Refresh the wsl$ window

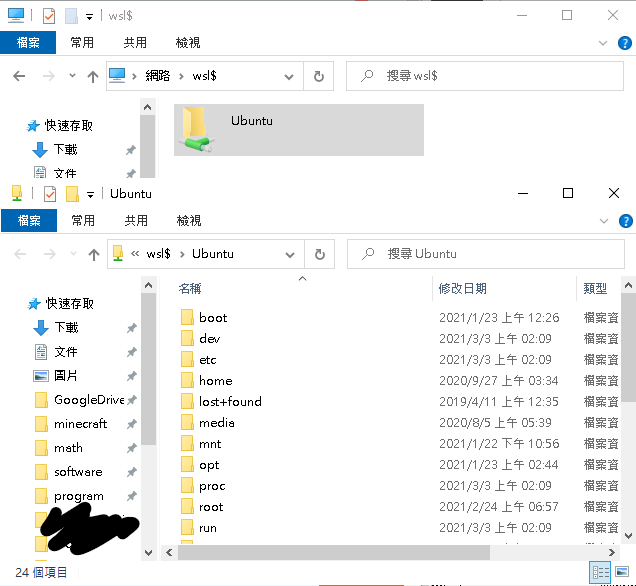coord(319,76)
